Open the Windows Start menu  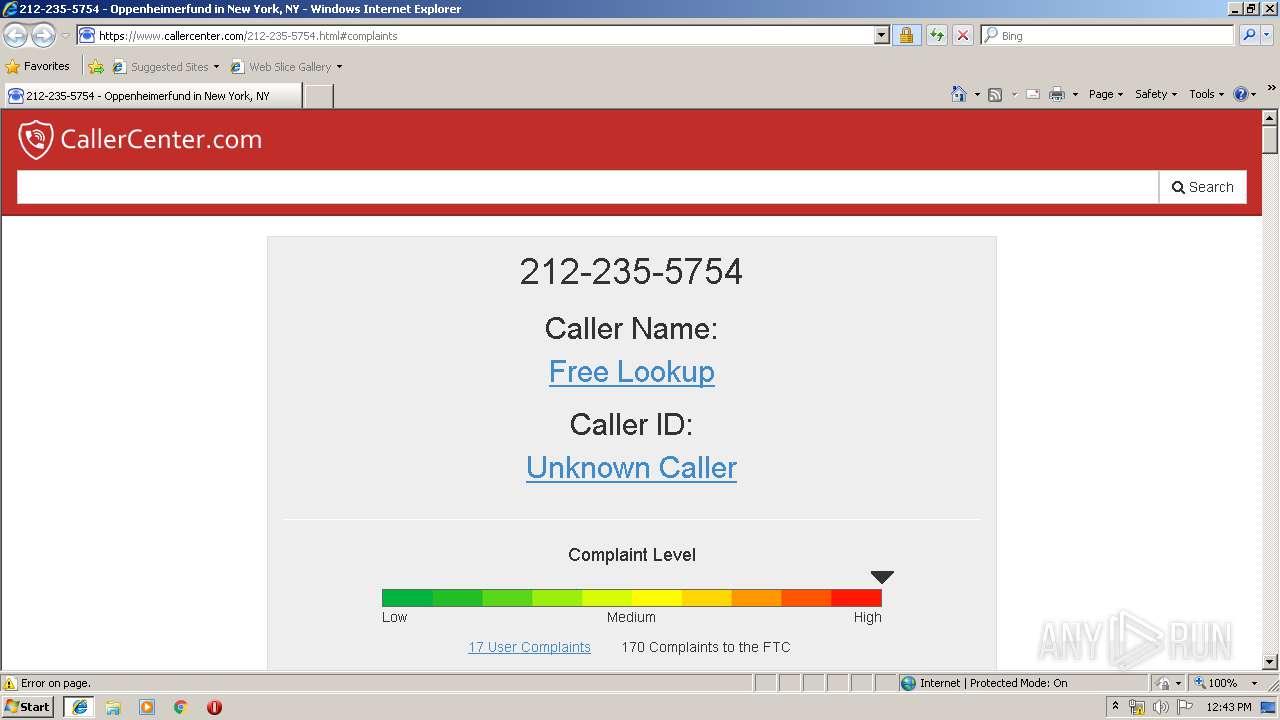click(27, 707)
